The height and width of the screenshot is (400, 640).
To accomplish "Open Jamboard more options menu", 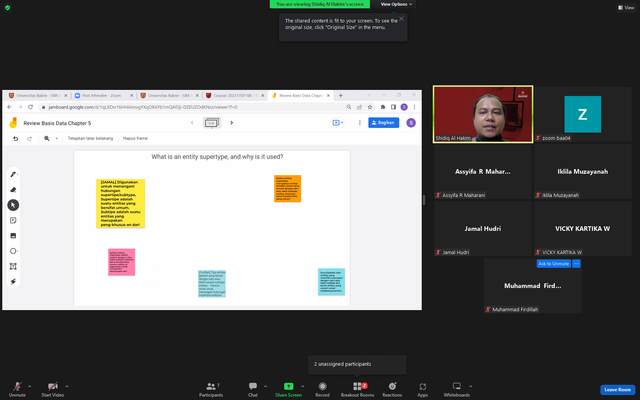I will click(x=360, y=122).
